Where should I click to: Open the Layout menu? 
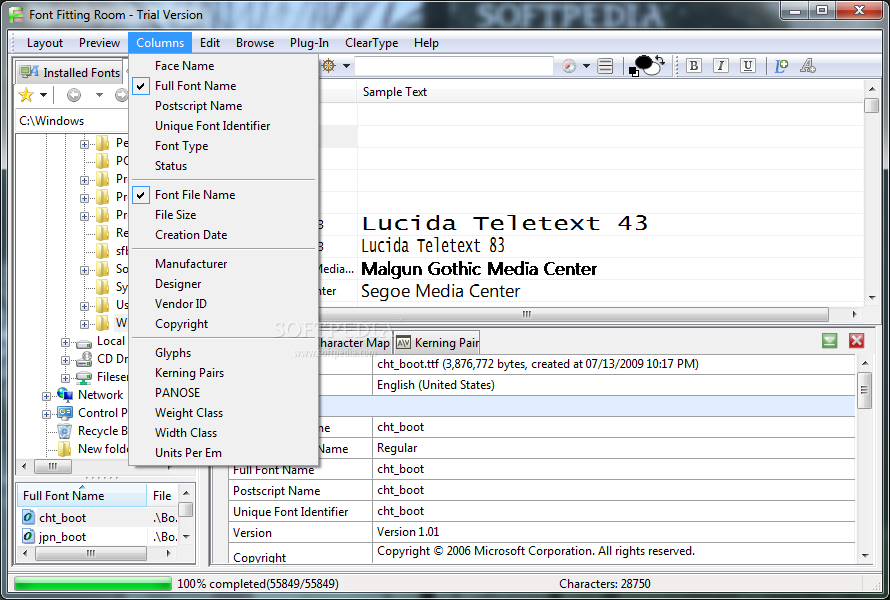44,43
